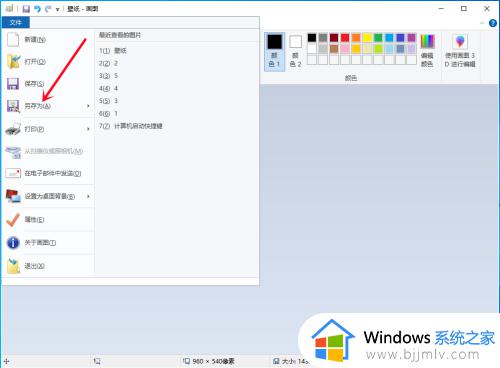Click the send in email envelope icon
Viewport: 500px width, 368px height.
point(13,173)
